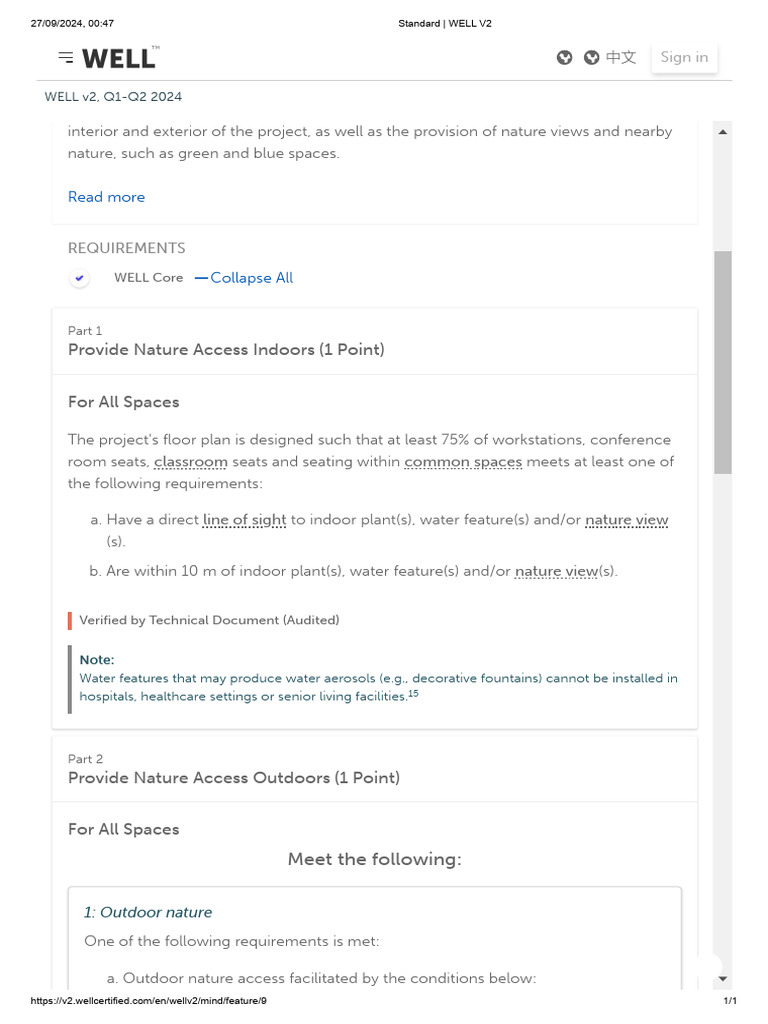
Task: Click the second globe icon before 中文
Action: 591,58
